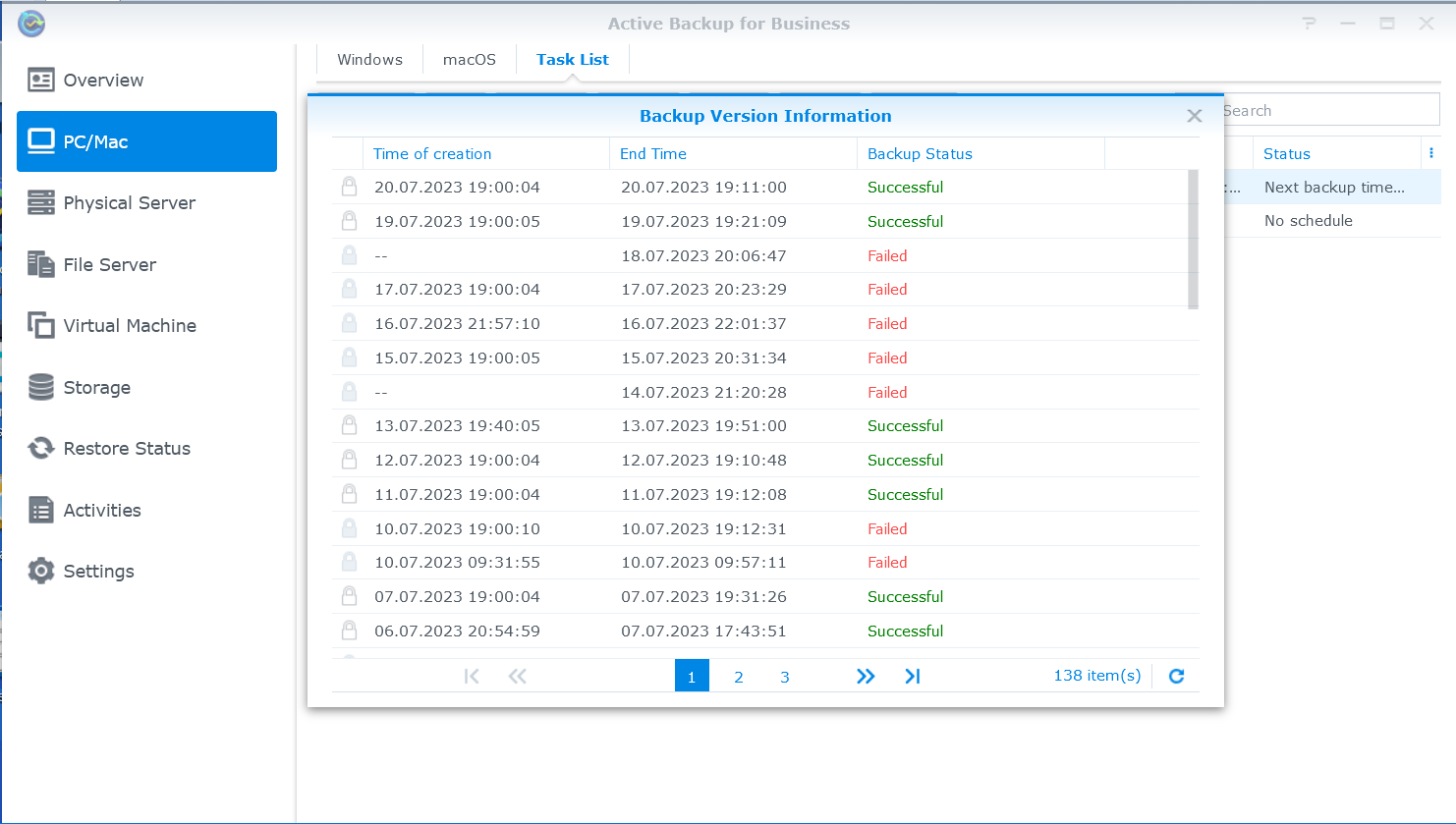Click the Physical Server icon
Image resolution: width=1456 pixels, height=824 pixels.
41,203
